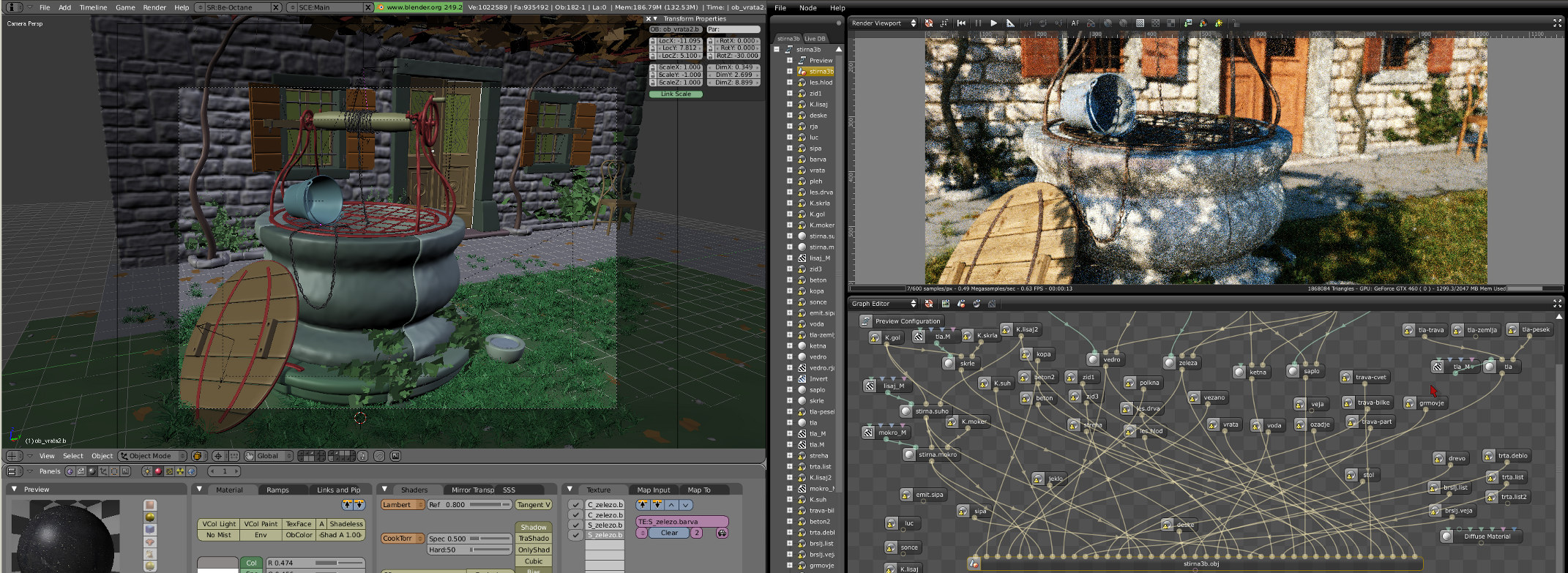Image resolution: width=1568 pixels, height=573 pixels.
Task: Open the Graph Editor type dropdown
Action: [x=884, y=304]
